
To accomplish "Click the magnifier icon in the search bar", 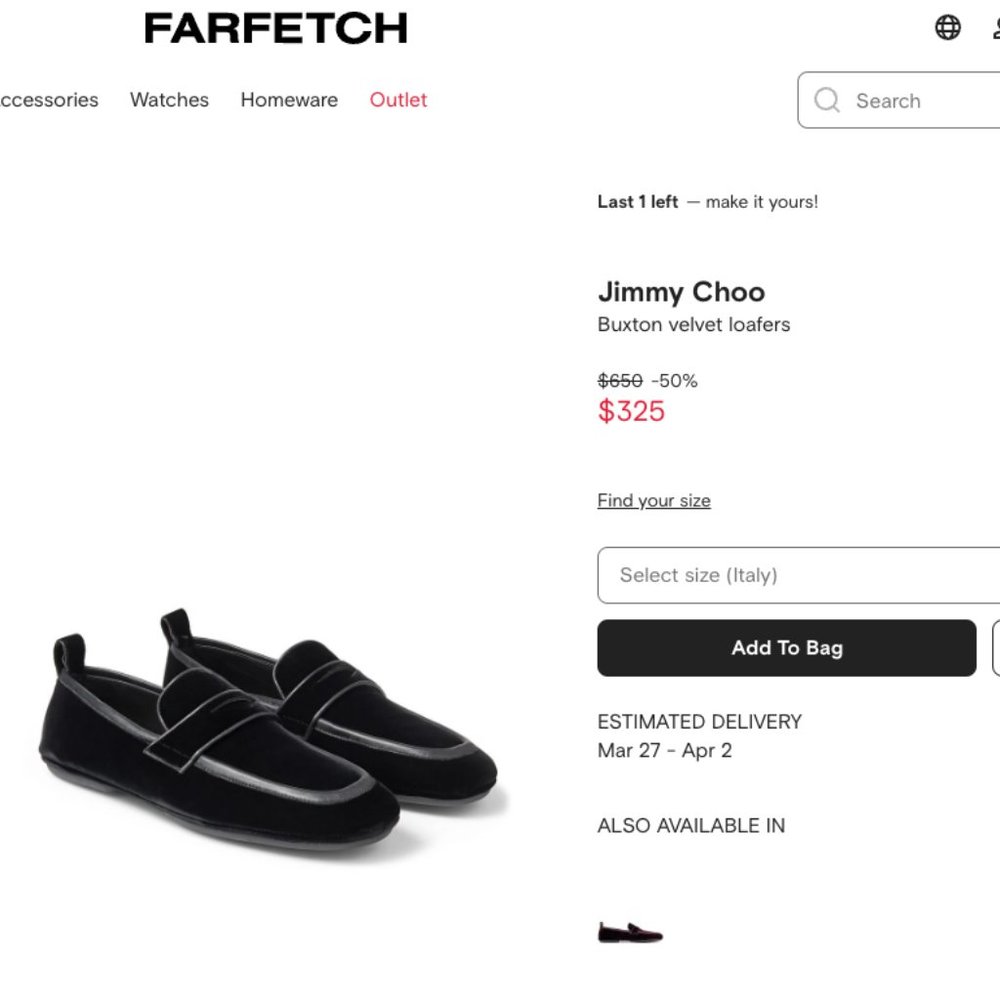I will click(x=826, y=100).
